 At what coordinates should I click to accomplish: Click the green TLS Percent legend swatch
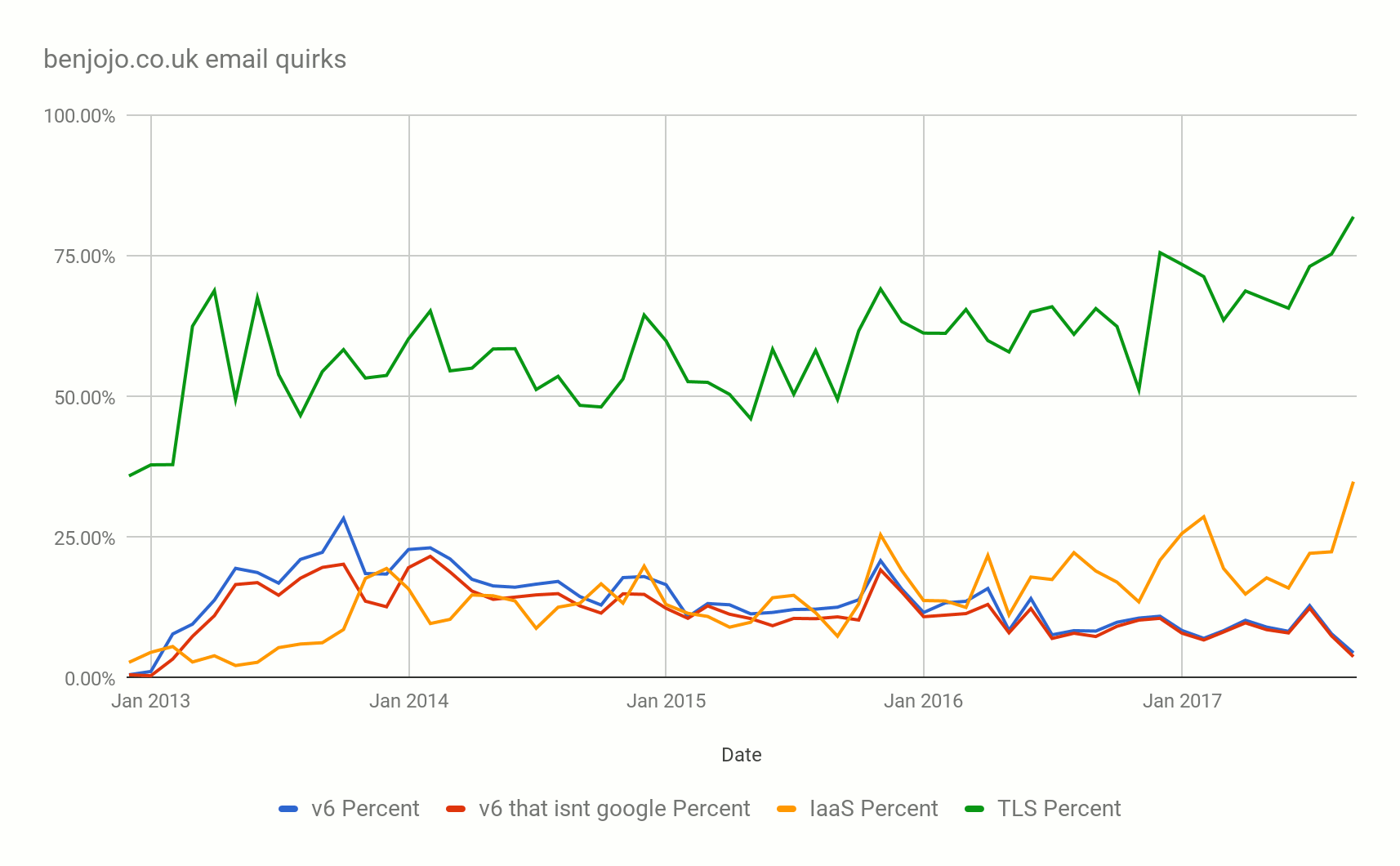point(974,809)
